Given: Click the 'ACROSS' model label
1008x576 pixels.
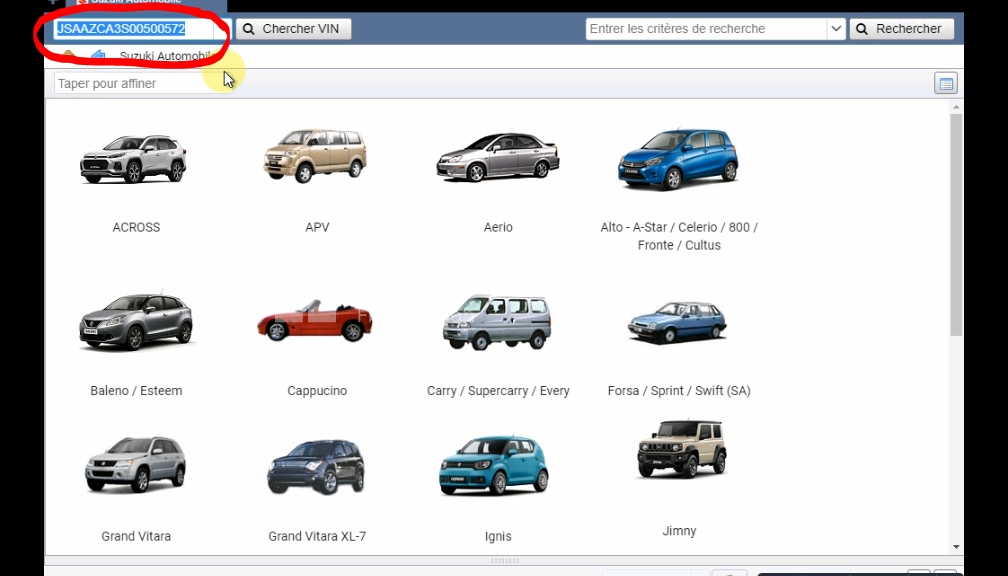Looking at the screenshot, I should click(x=136, y=228).
